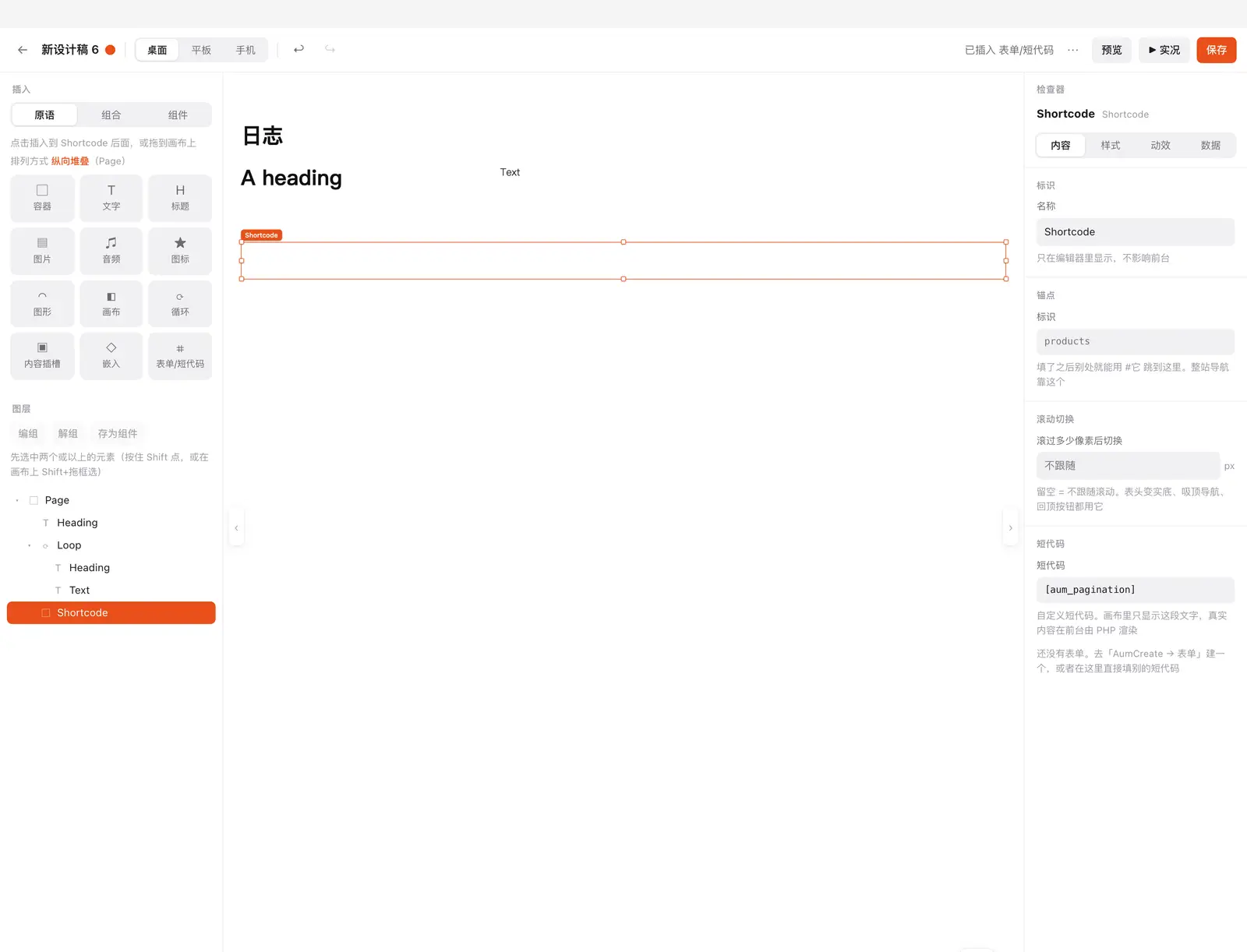The width and height of the screenshot is (1247, 952).
Task: Switch viewport to 桌面 desktop
Action: 157,50
